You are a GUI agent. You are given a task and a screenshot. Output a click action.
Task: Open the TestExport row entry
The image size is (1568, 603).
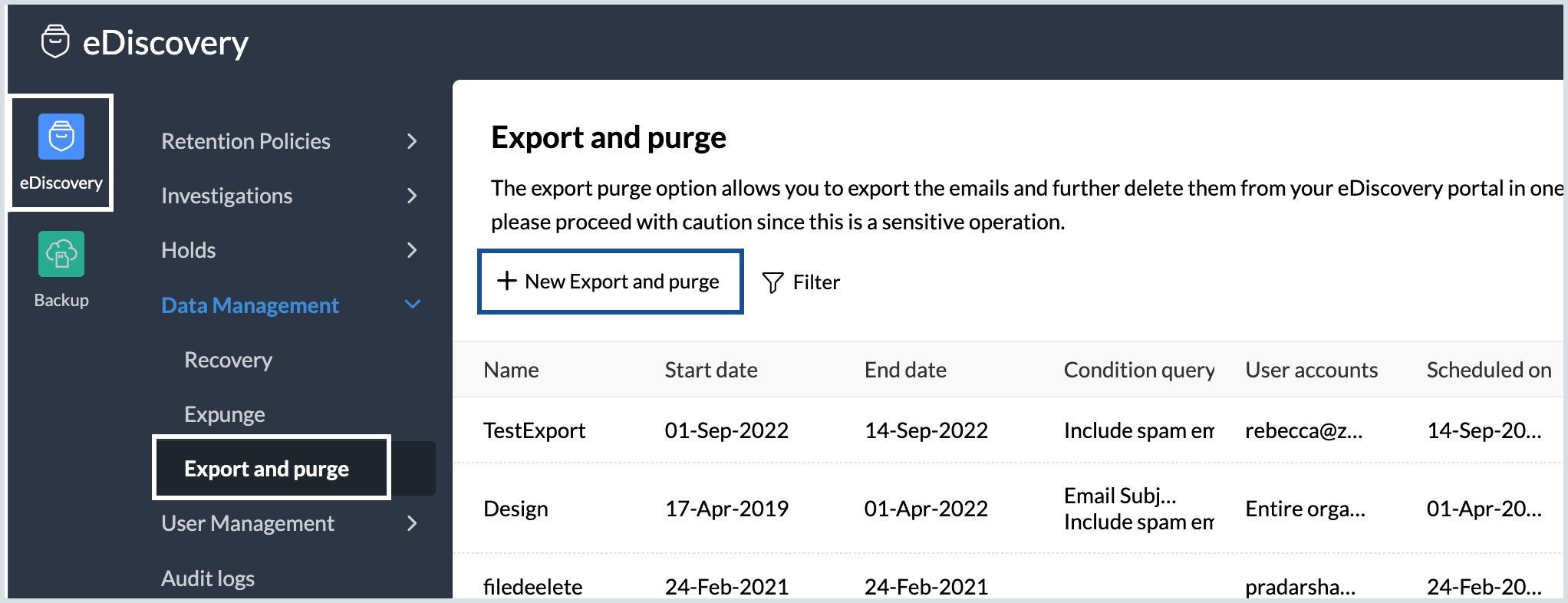point(534,430)
